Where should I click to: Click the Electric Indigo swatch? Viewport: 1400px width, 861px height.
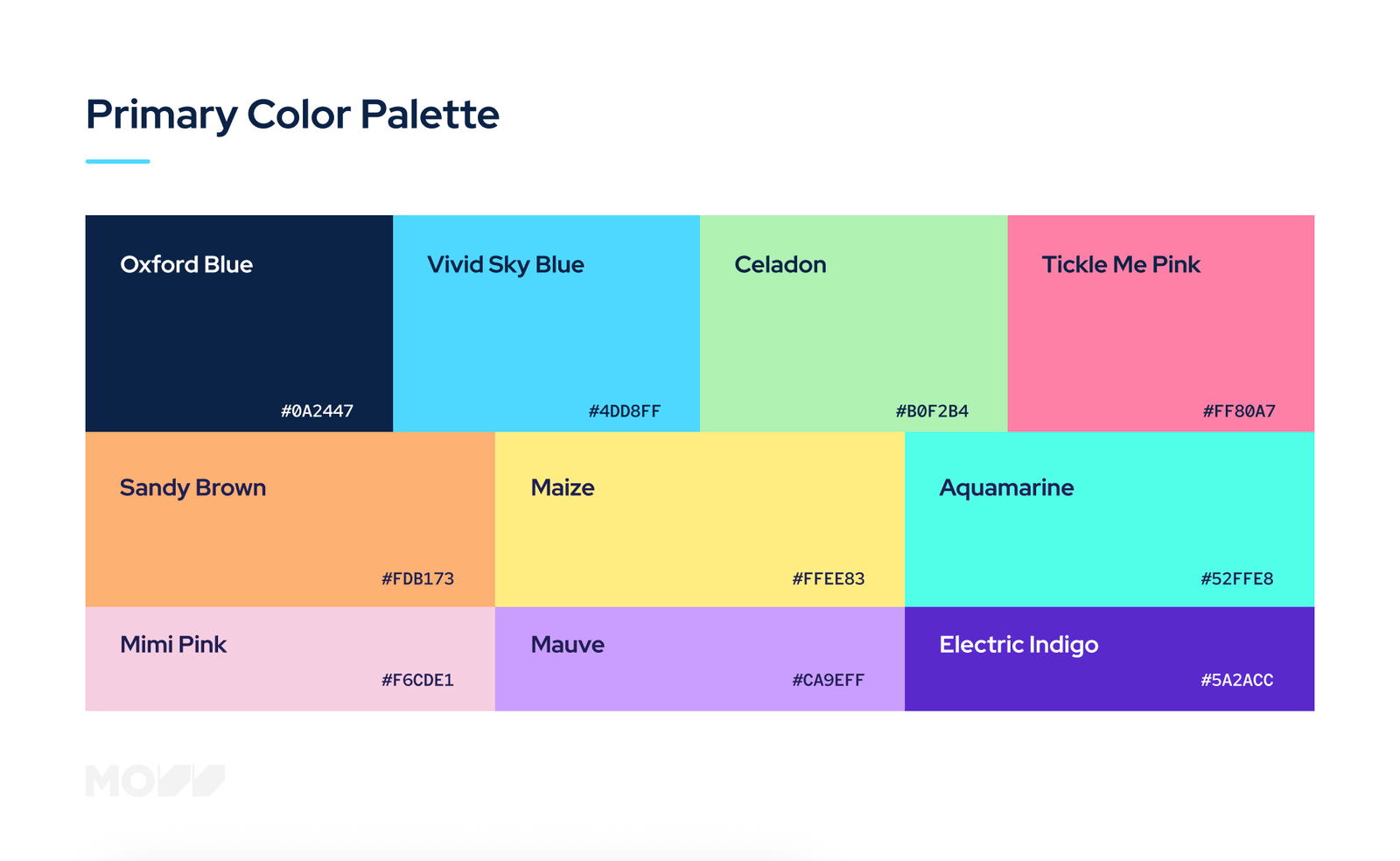pos(1109,658)
